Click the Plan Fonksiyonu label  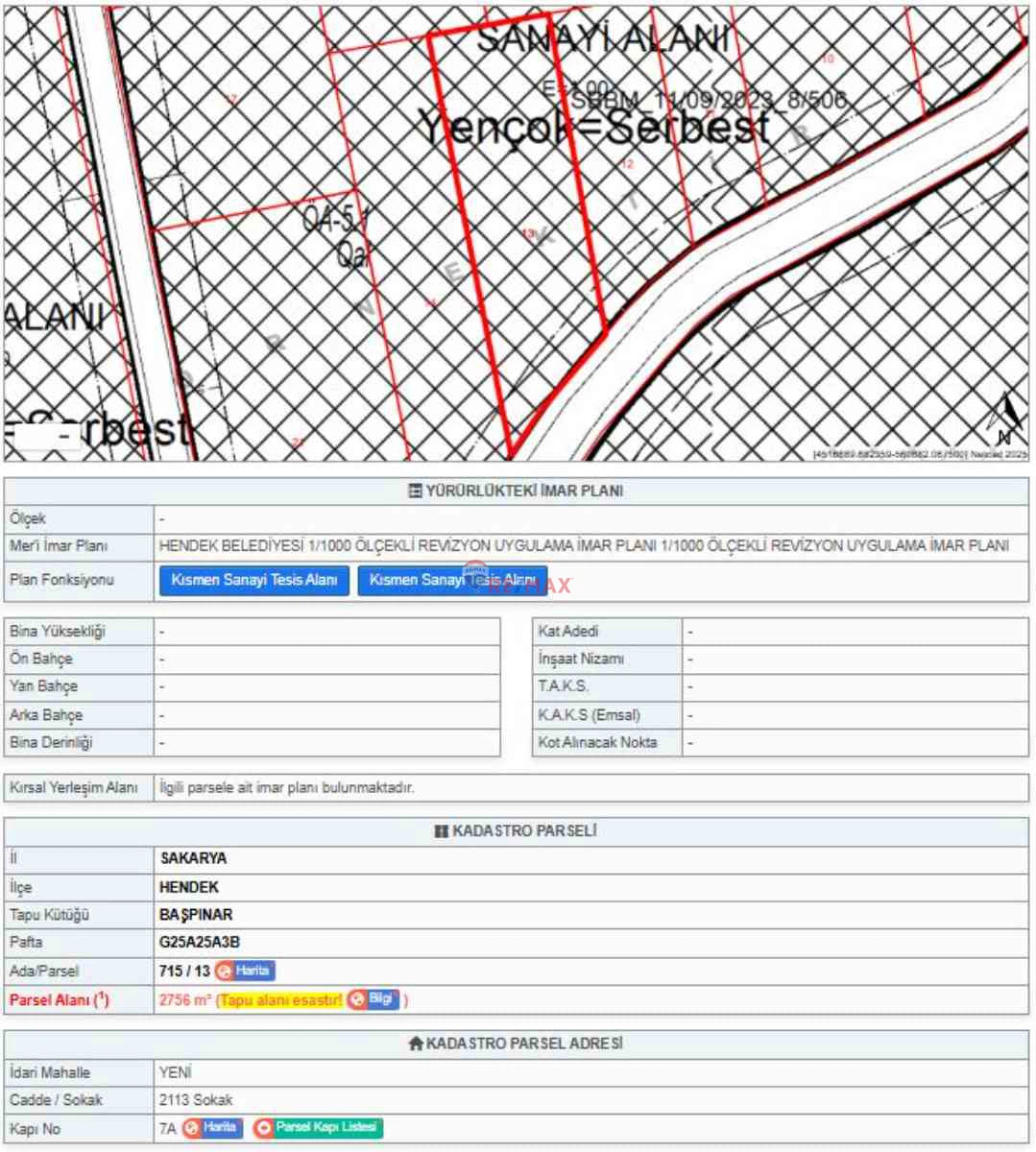point(61,580)
